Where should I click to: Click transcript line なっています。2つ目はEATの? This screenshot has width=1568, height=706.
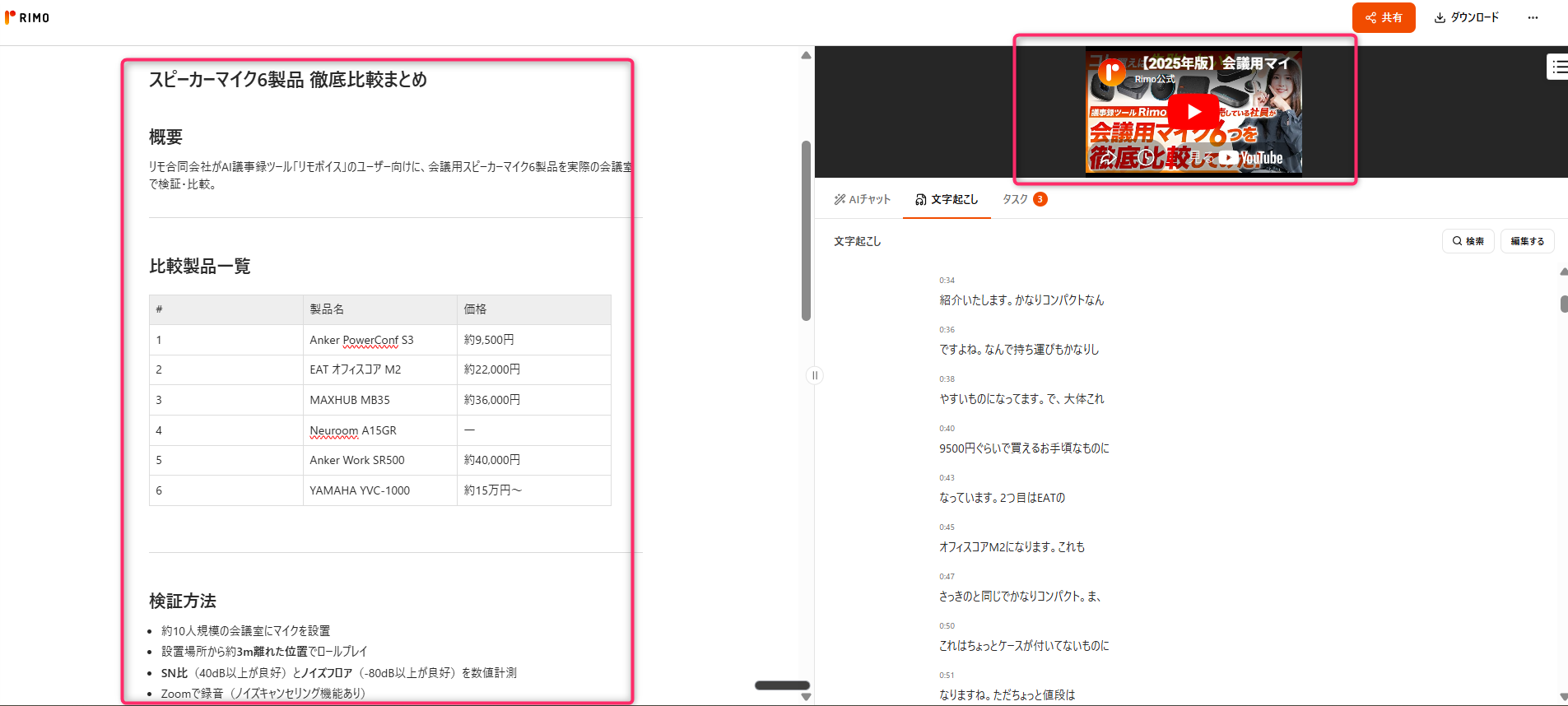1002,498
